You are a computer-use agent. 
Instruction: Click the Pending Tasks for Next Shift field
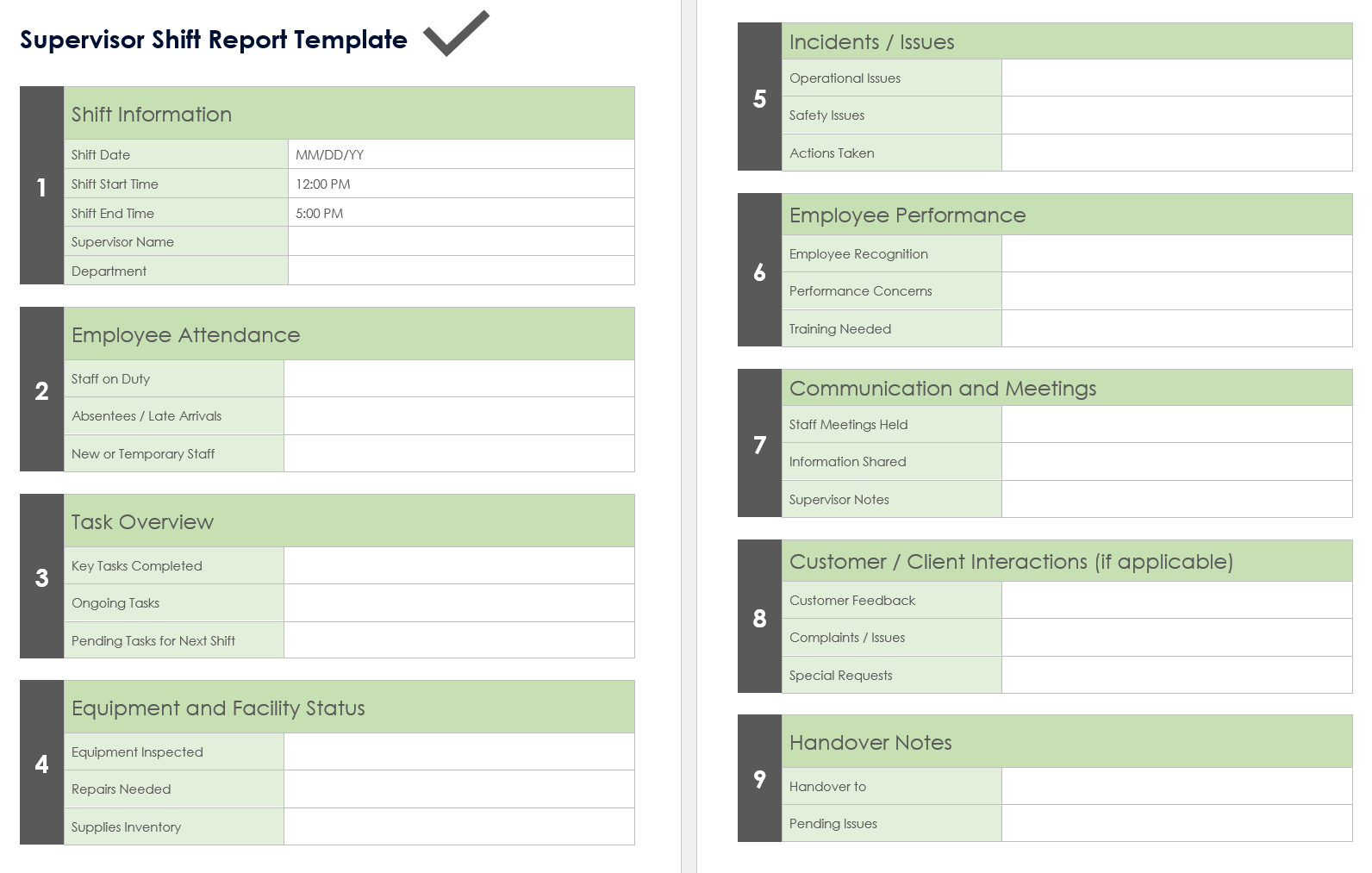click(458, 641)
